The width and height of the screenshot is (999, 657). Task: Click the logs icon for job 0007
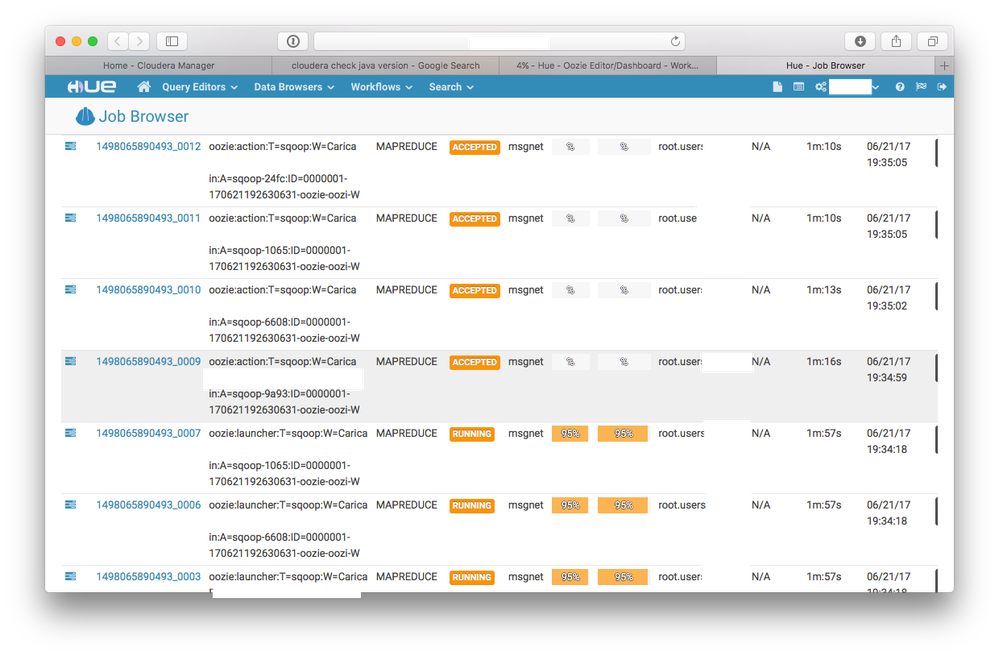pos(71,433)
